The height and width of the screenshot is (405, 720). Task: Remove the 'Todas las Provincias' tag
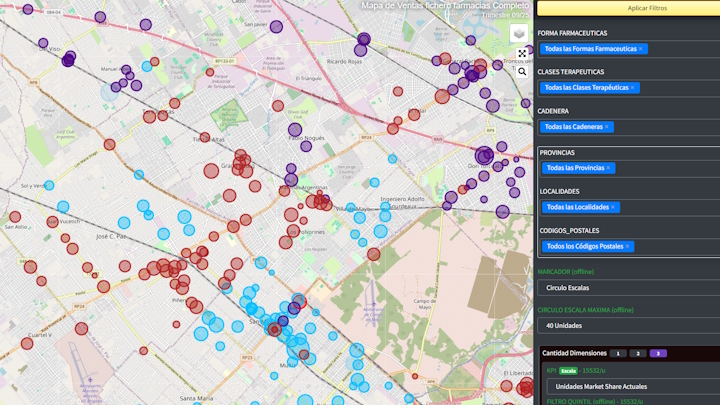608,168
